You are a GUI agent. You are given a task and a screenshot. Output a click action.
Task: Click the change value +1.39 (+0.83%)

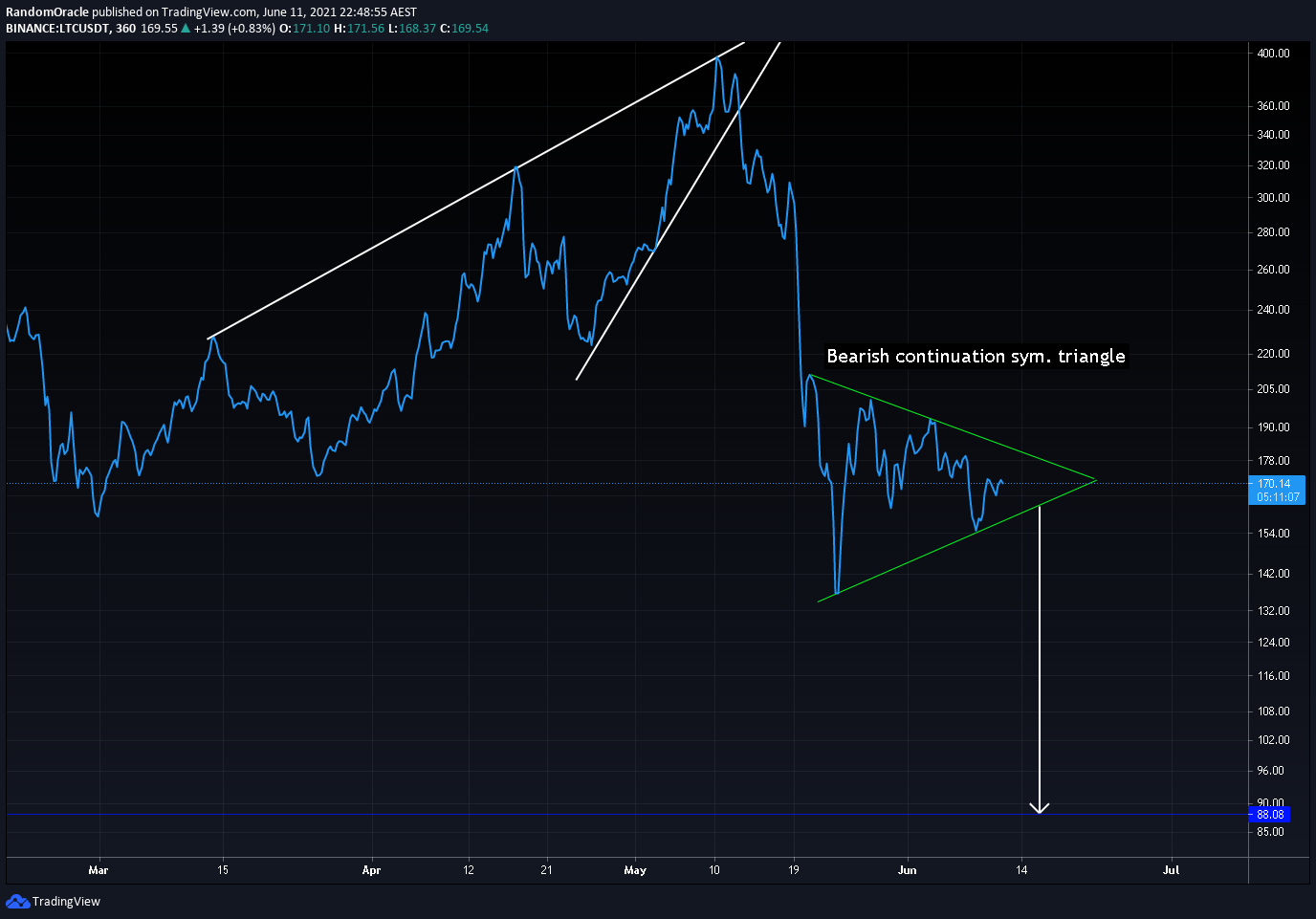[x=234, y=29]
